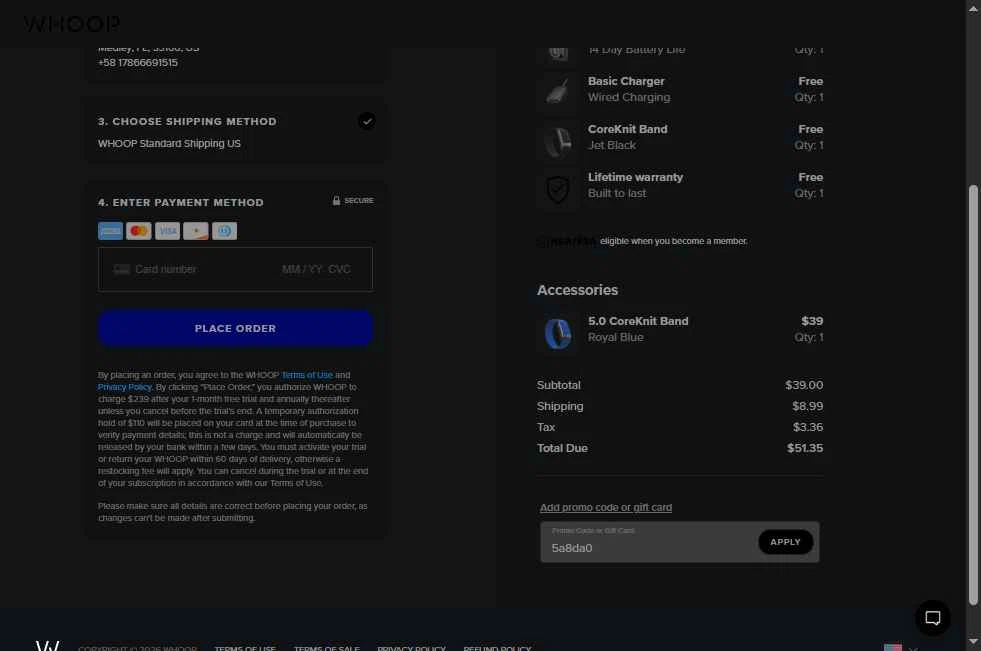This screenshot has height=651, width=981.
Task: Open footer REFUND POLICY link
Action: click(x=497, y=648)
